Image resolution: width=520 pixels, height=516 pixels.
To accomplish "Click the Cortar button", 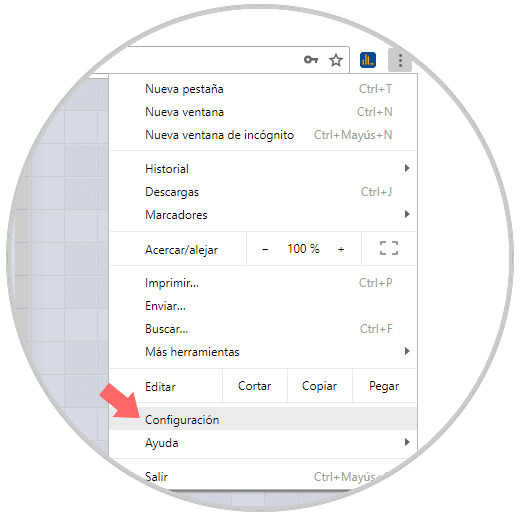I will point(255,386).
